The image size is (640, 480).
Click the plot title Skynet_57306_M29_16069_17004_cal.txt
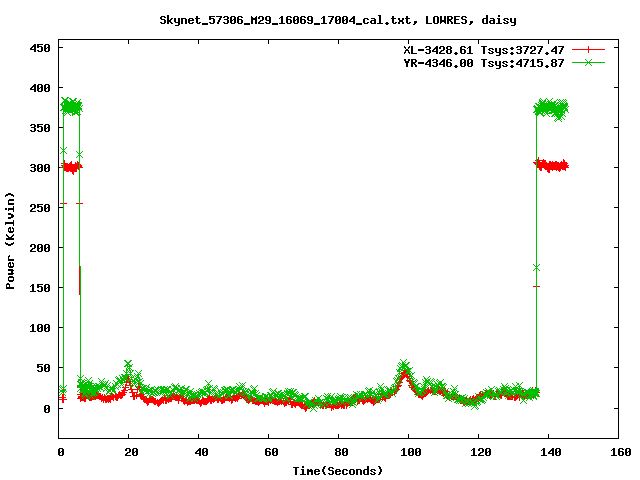(x=285, y=20)
